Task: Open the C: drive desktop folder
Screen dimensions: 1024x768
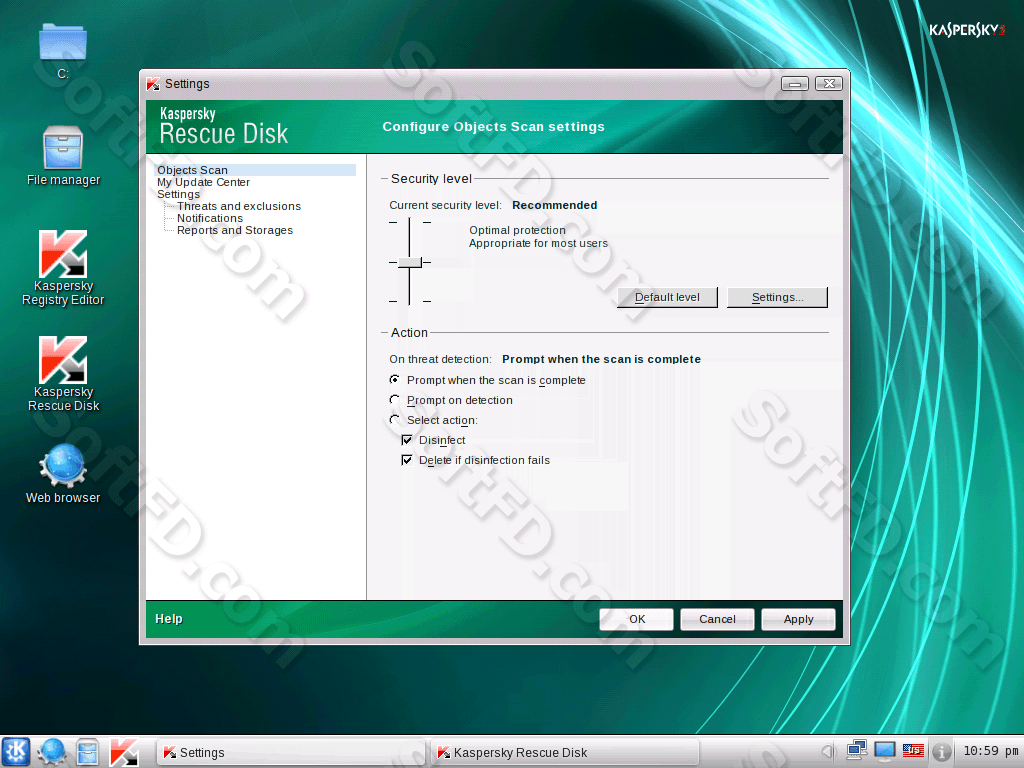Action: point(63,51)
